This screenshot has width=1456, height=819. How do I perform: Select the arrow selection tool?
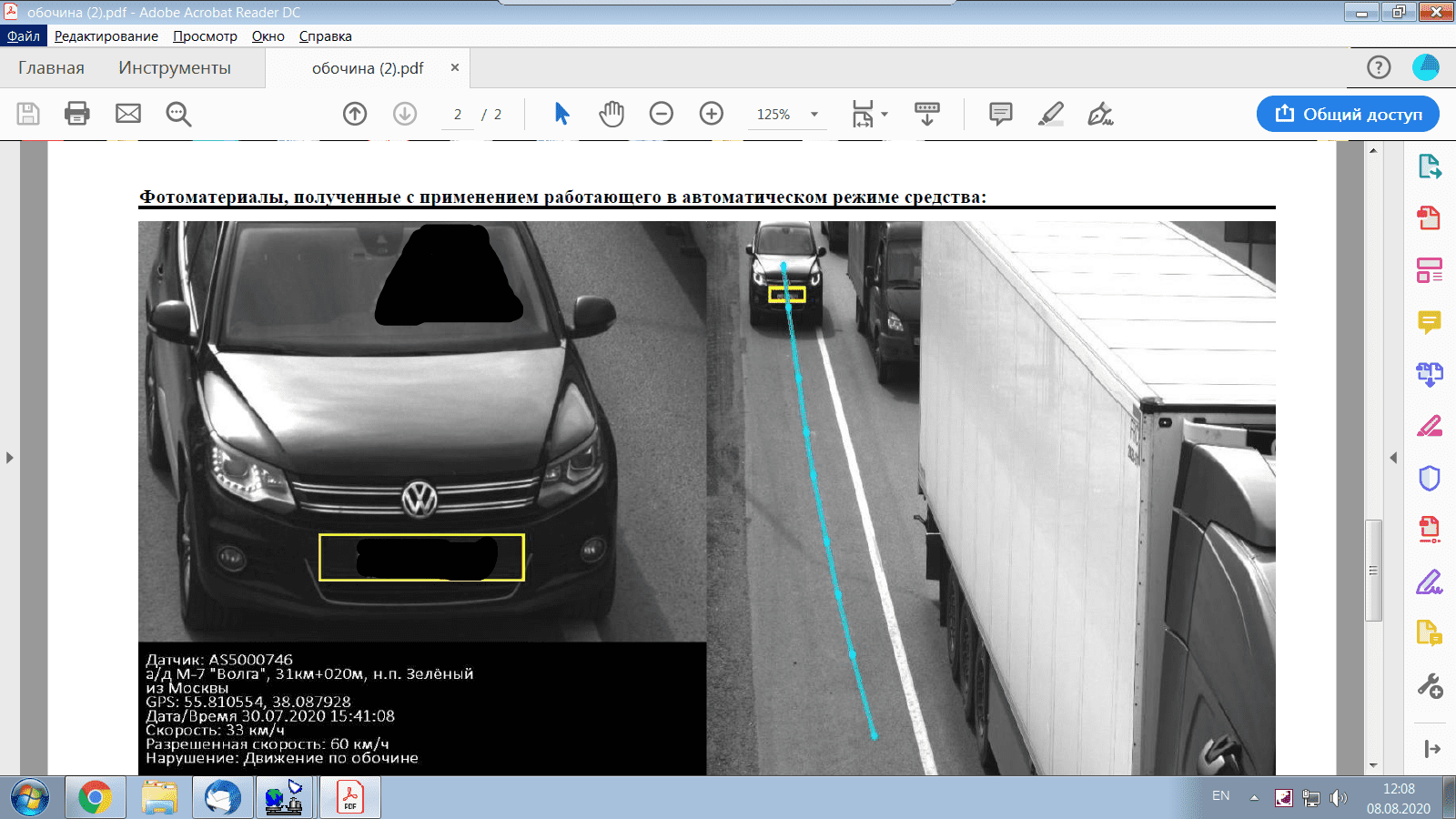(x=562, y=114)
